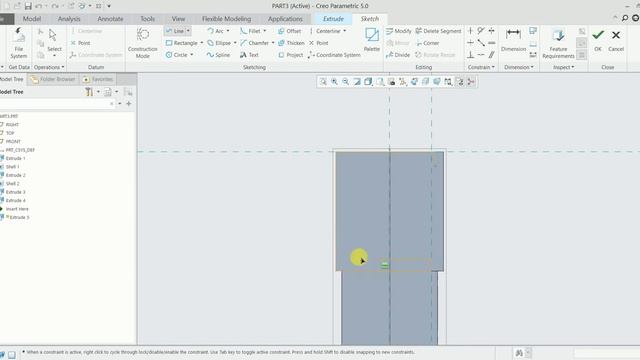Expand the Dimension group menu
This screenshot has height=360, width=640.
518,67
